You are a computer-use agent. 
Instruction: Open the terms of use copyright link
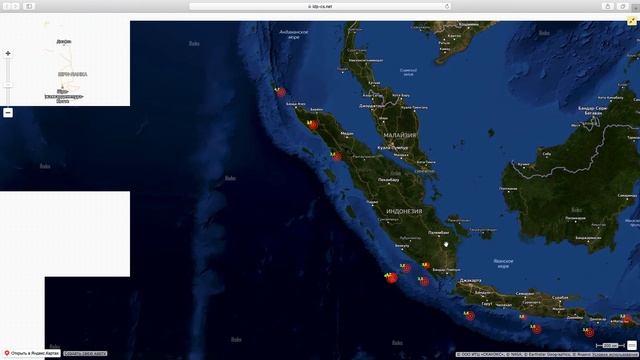[x=614, y=355]
